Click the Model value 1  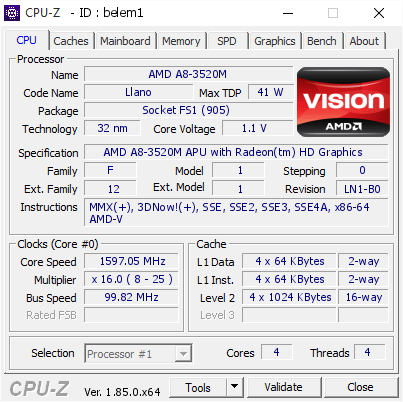click(239, 170)
